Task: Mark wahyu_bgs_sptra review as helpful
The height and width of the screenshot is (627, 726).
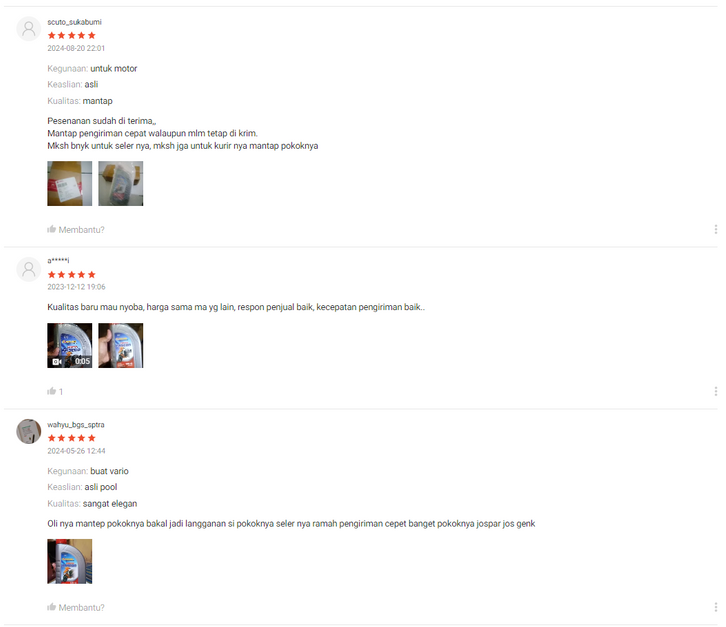Action: pos(76,608)
